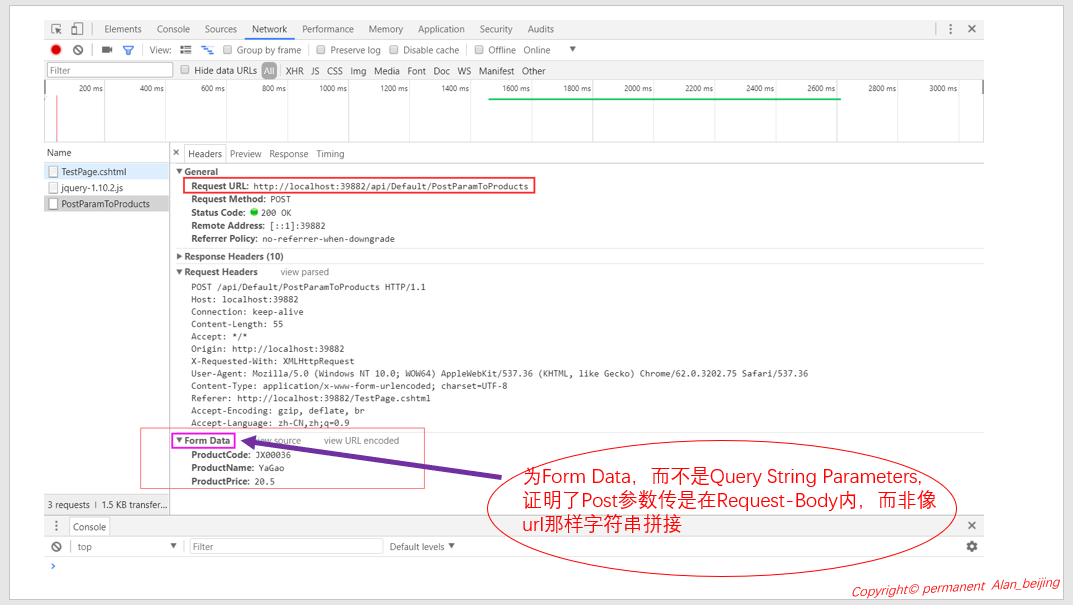Viewport: 1073px width, 605px height.
Task: Select the PostParamToProducts request icon
Action: 53,204
